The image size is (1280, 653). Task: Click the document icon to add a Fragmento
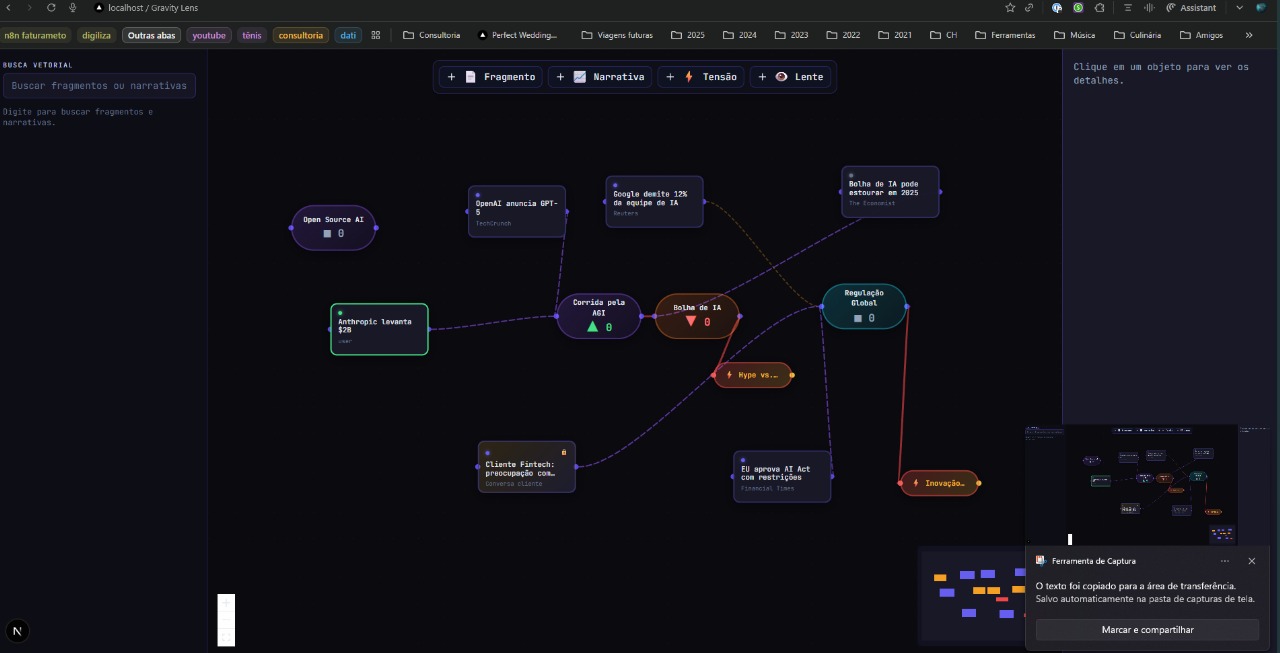tap(470, 76)
